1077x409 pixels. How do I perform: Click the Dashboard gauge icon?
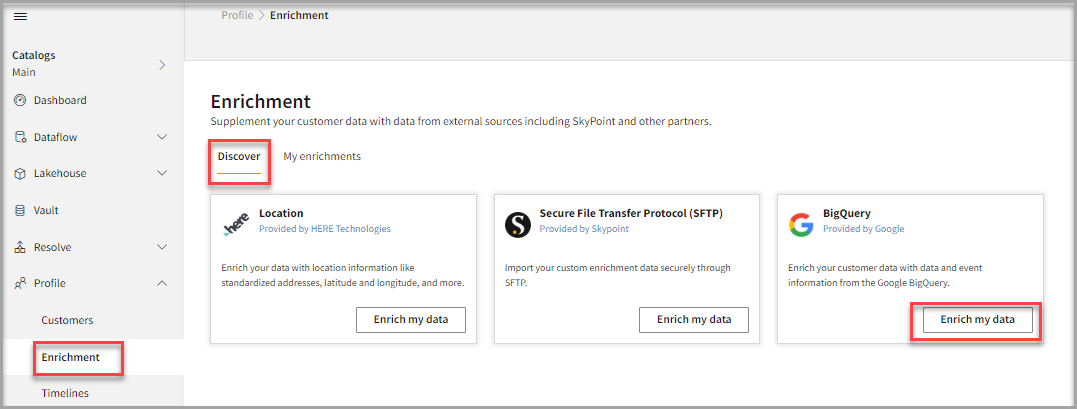pyautogui.click(x=20, y=100)
